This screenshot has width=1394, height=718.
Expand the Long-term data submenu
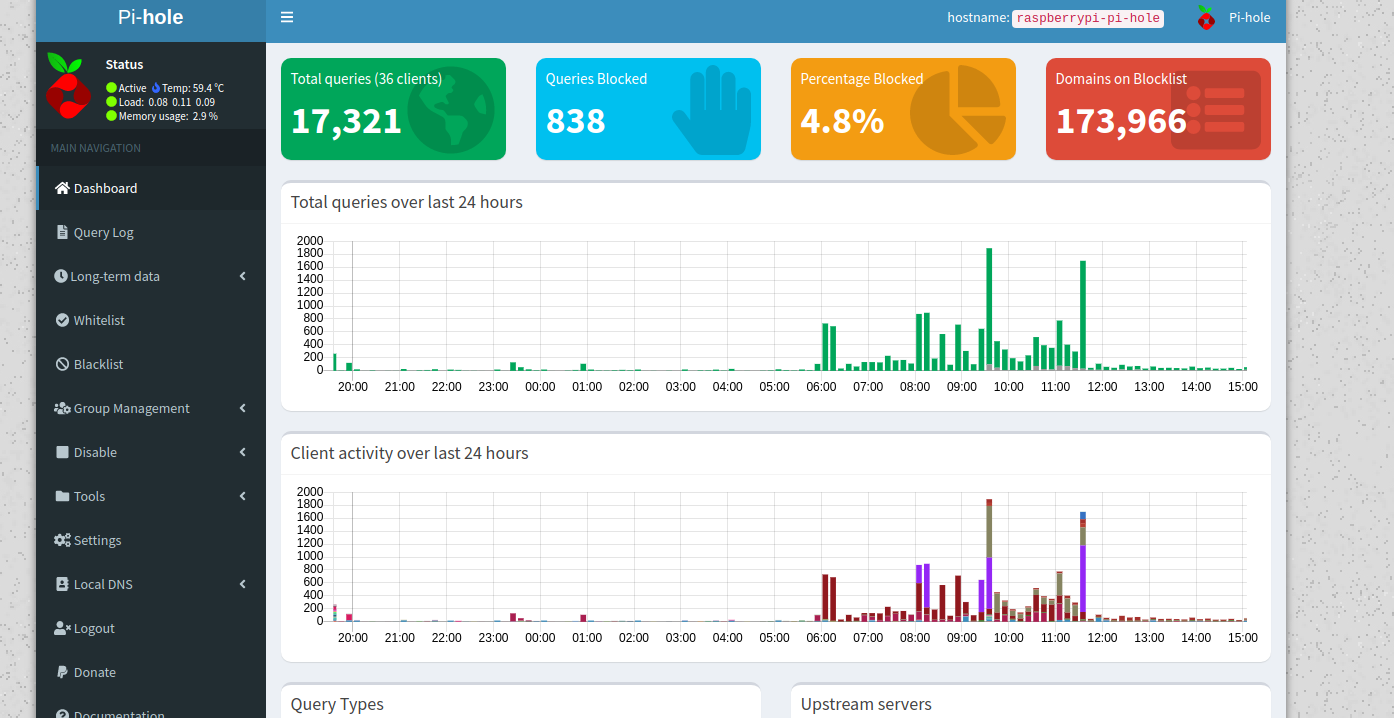(242, 276)
